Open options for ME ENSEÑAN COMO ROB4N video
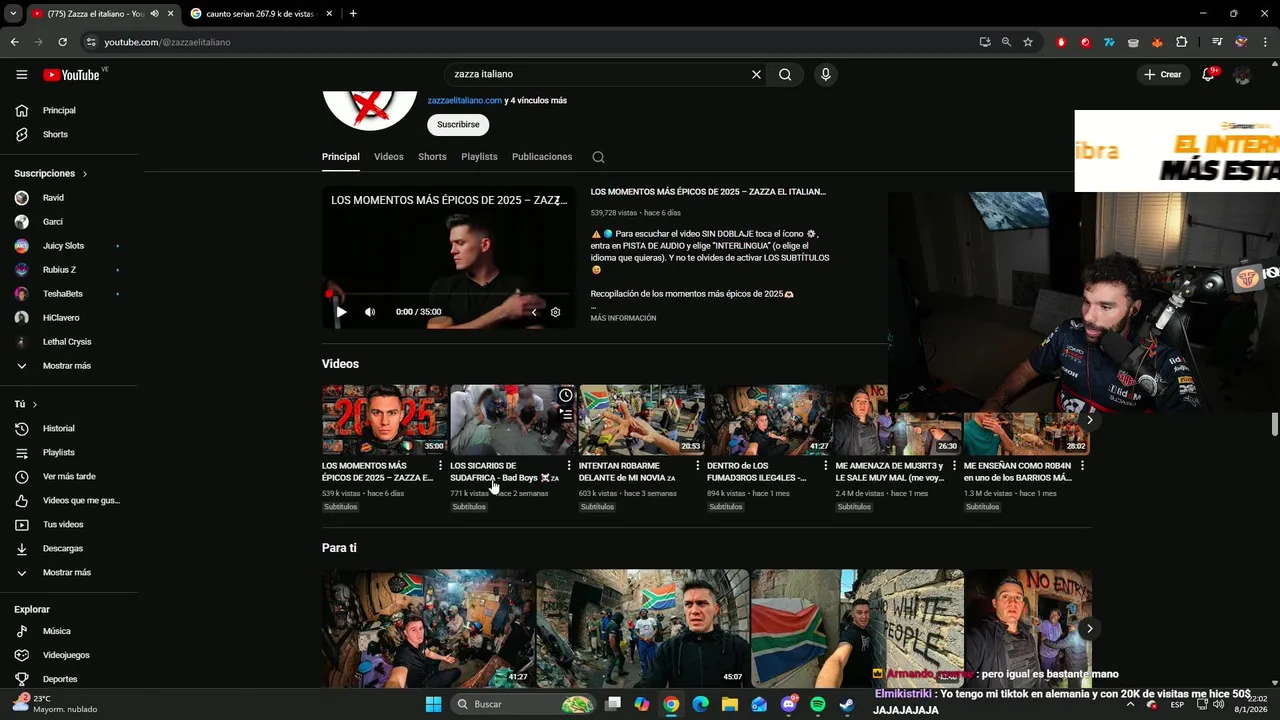 coord(1082,466)
